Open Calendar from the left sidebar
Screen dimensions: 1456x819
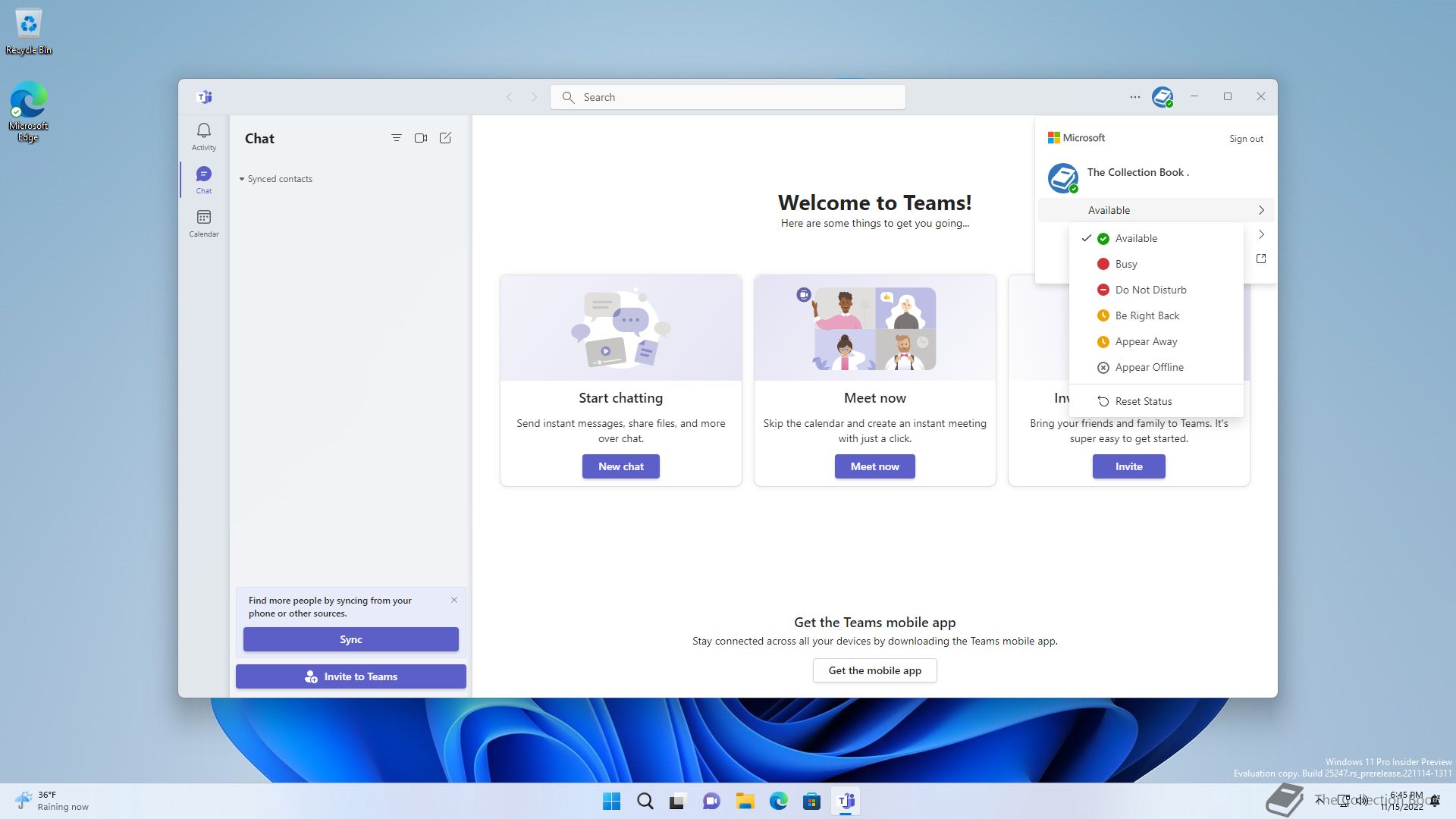[203, 223]
